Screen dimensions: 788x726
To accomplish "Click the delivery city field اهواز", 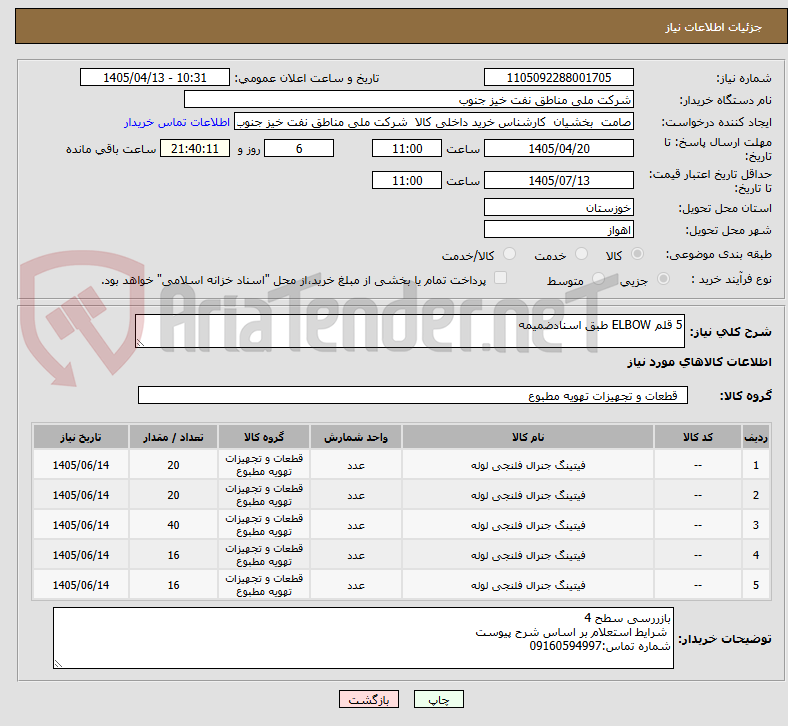I will (558, 230).
